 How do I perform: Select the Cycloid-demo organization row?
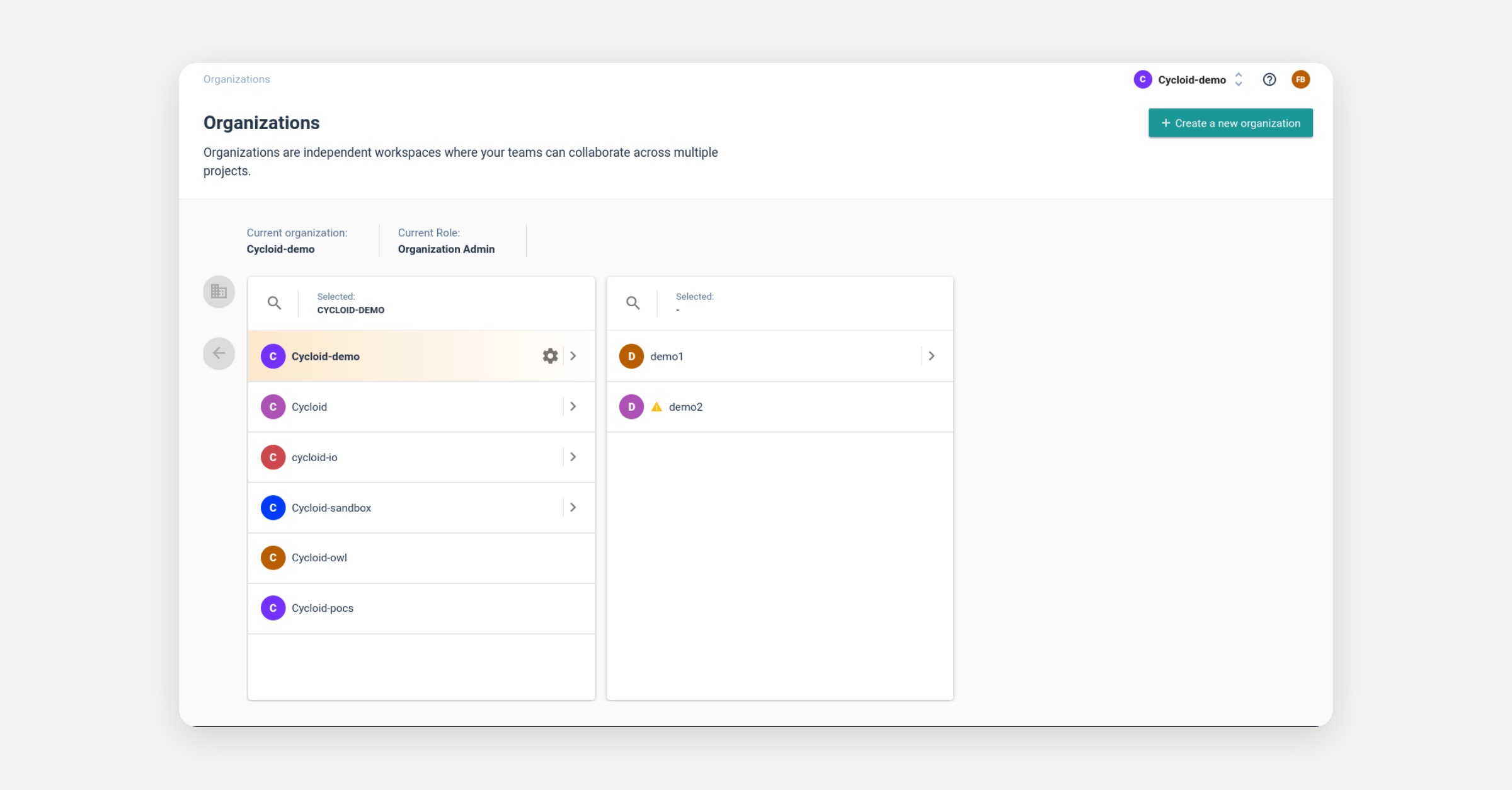click(x=421, y=356)
